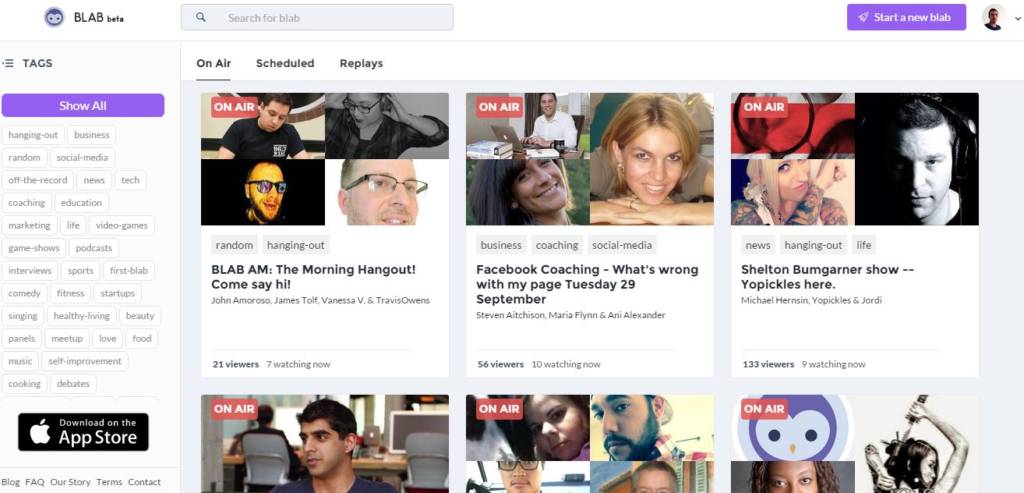
Task: Pick the coaching tag in sidebar
Action: click(27, 203)
